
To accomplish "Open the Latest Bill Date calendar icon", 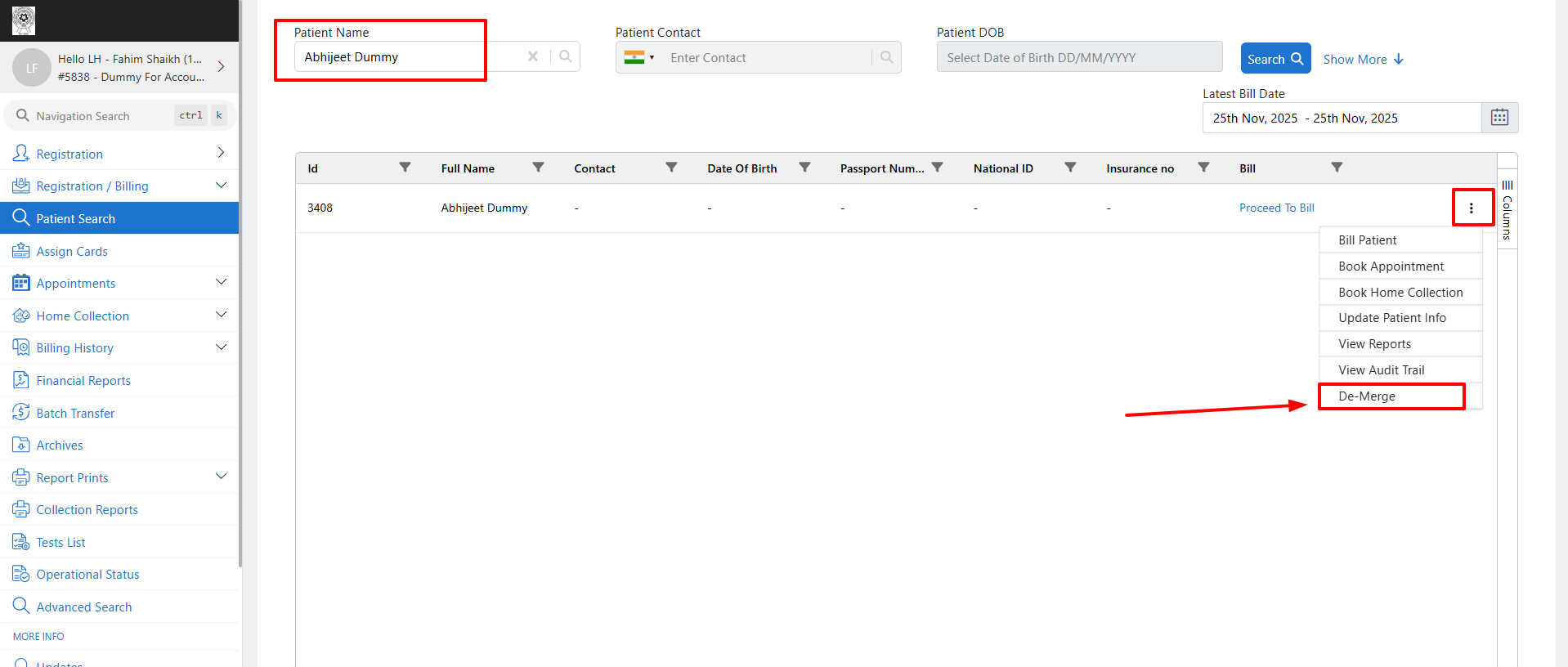I will pyautogui.click(x=1499, y=118).
